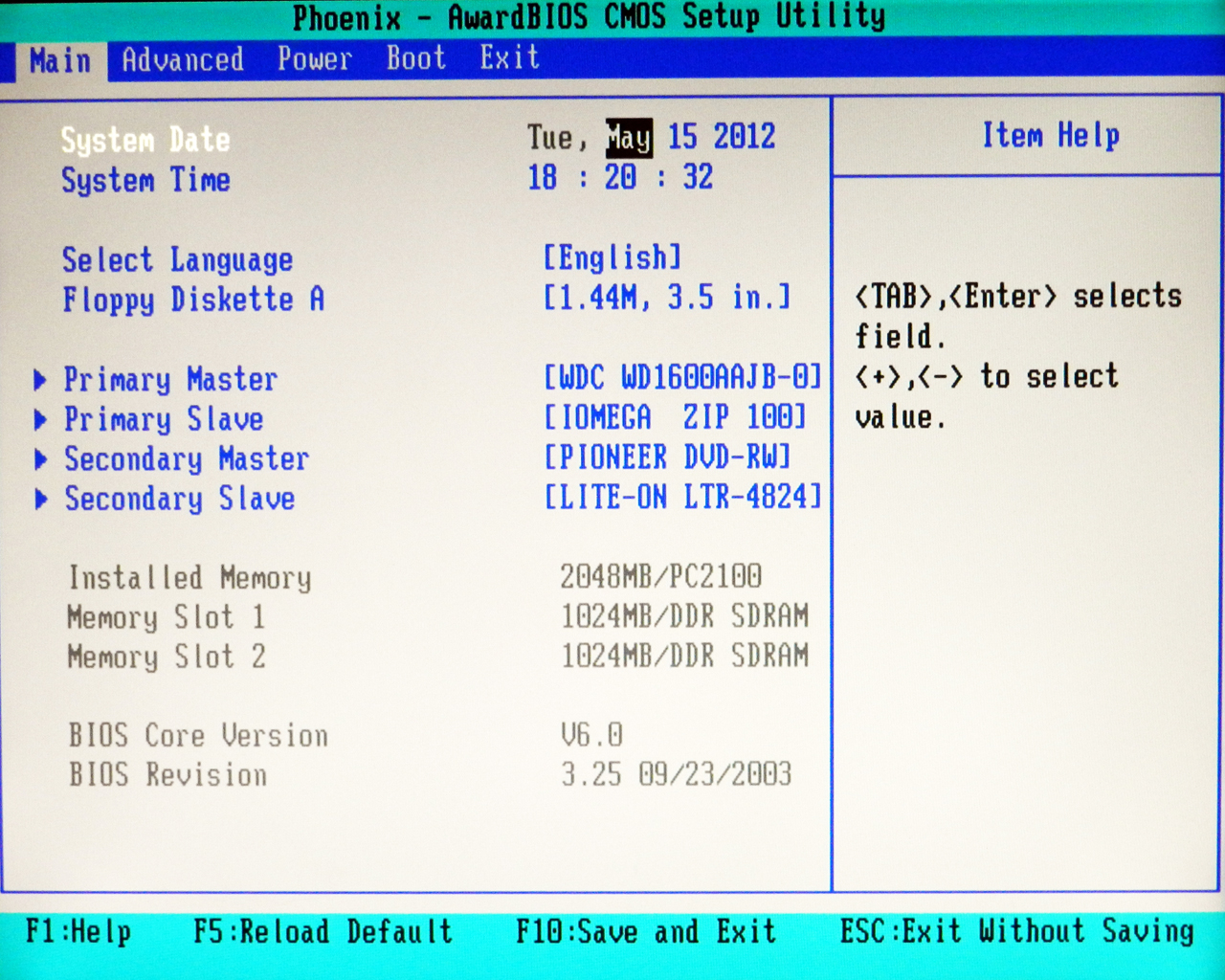The height and width of the screenshot is (980, 1225).
Task: Expand the Primary Master arrow
Action: [x=40, y=380]
